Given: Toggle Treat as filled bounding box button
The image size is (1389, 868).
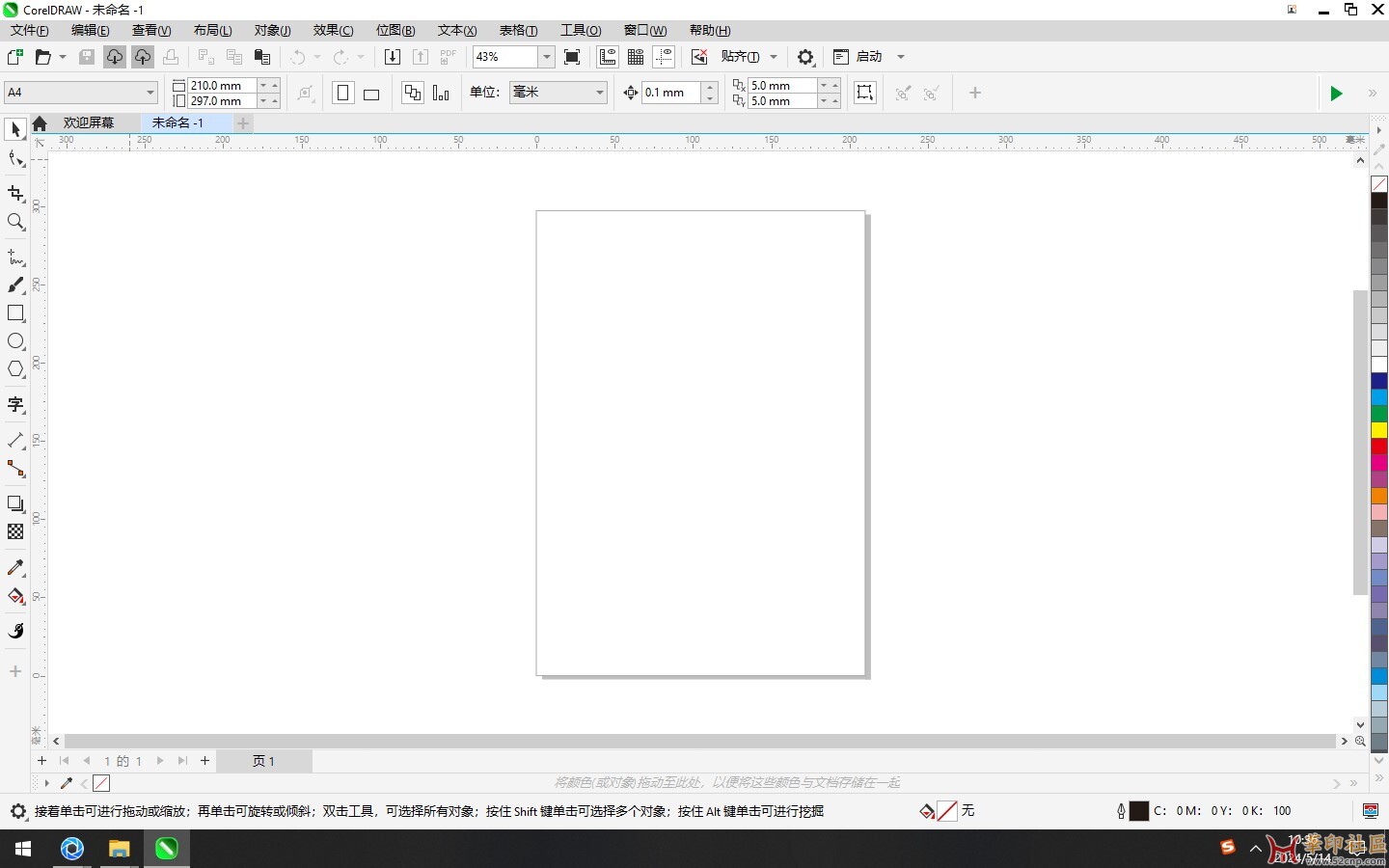Looking at the screenshot, I should coord(865,93).
